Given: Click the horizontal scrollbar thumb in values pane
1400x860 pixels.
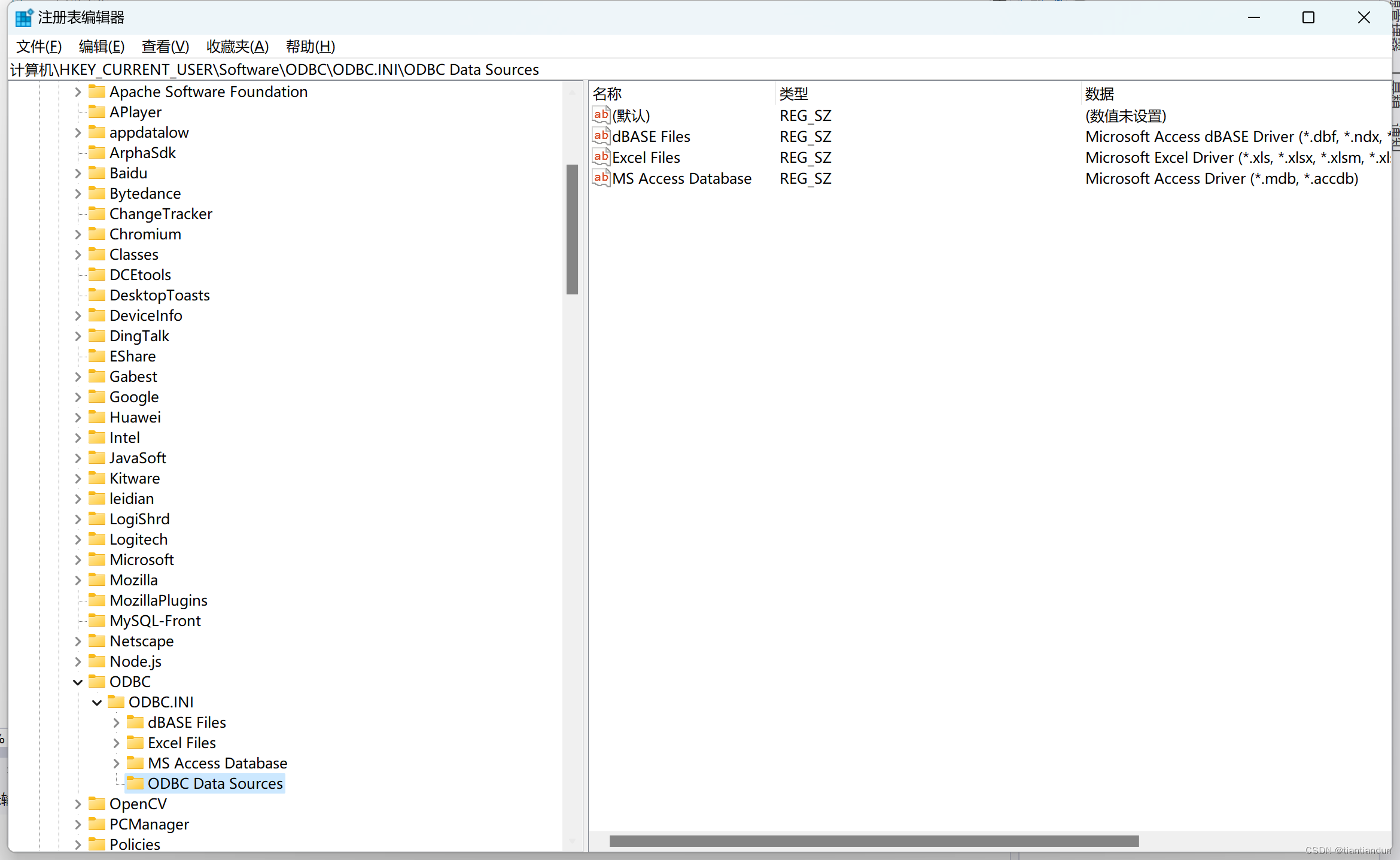Looking at the screenshot, I should pos(874,841).
